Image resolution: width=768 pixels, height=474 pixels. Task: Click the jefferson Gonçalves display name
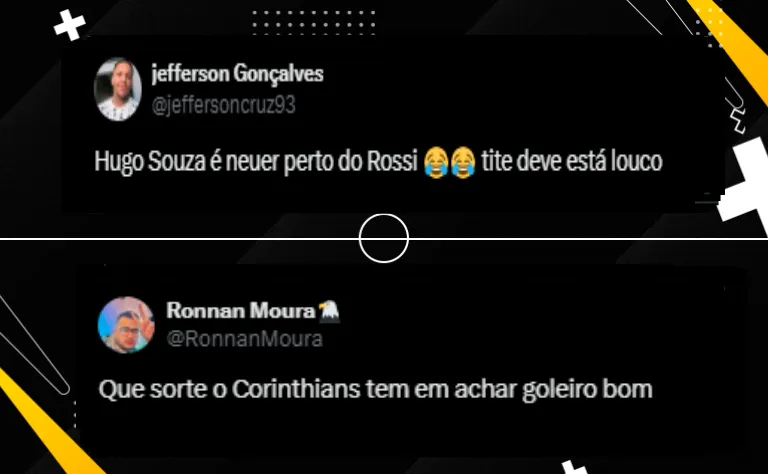(x=238, y=74)
